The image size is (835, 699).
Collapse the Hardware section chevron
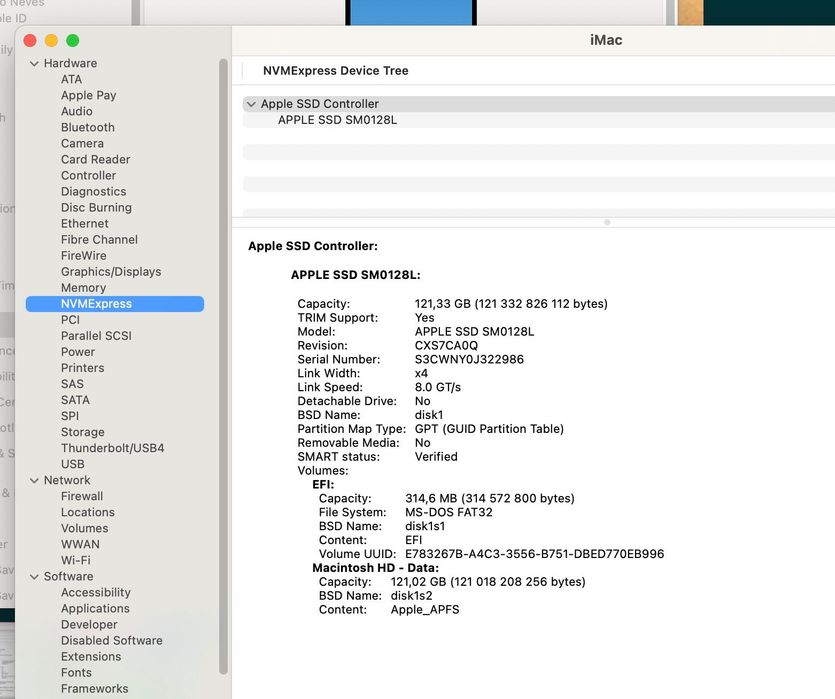pyautogui.click(x=34, y=63)
